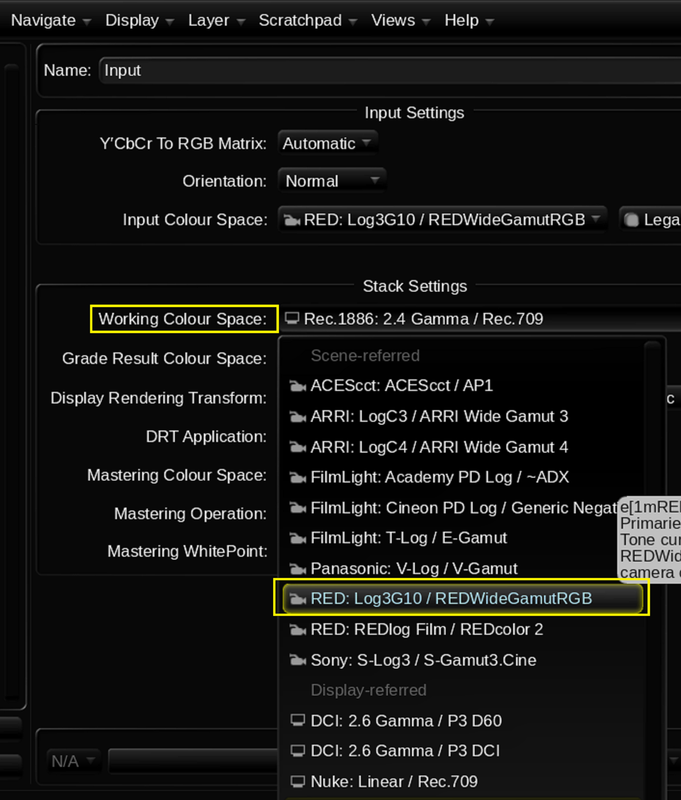The image size is (681, 800).
Task: Click the Working Colour Space label
Action: [183, 319]
